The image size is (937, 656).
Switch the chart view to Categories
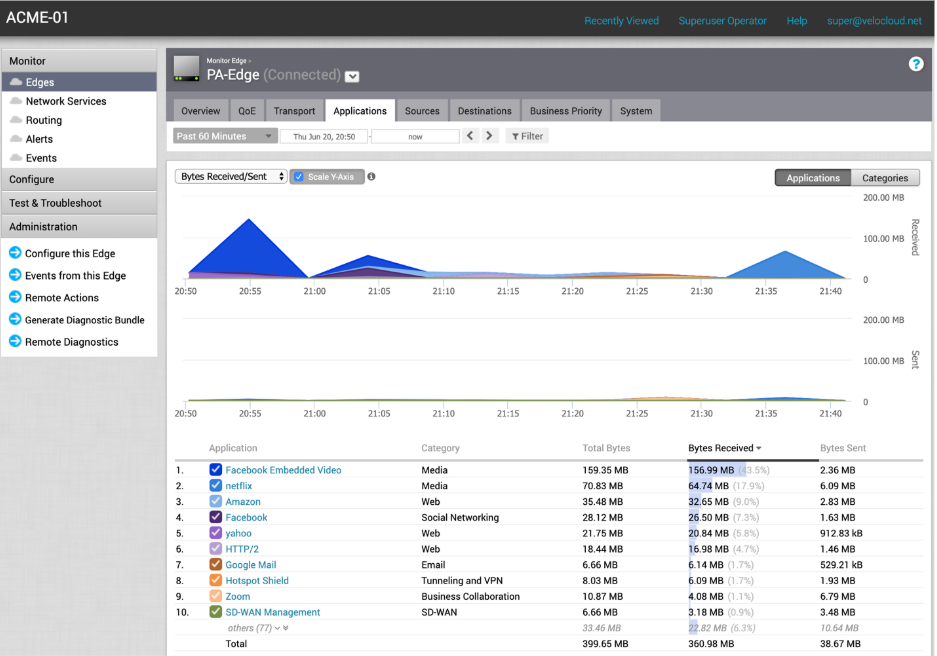pos(886,177)
